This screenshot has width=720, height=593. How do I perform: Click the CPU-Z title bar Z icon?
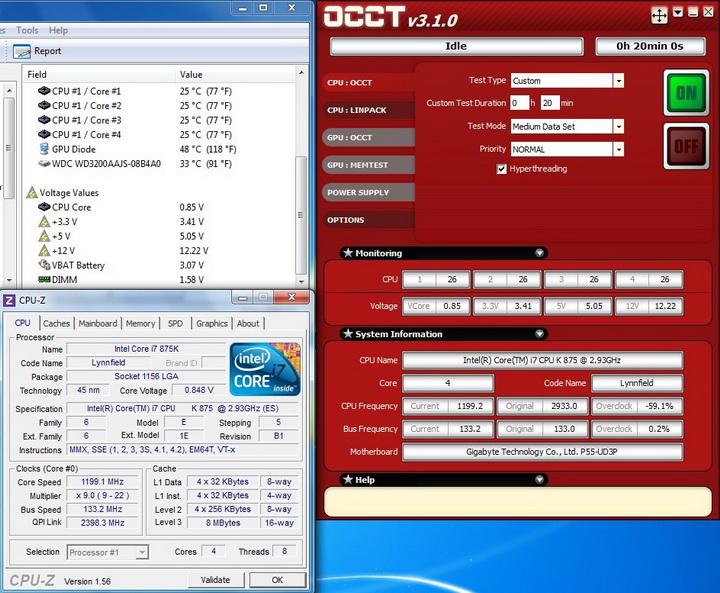click(9, 300)
